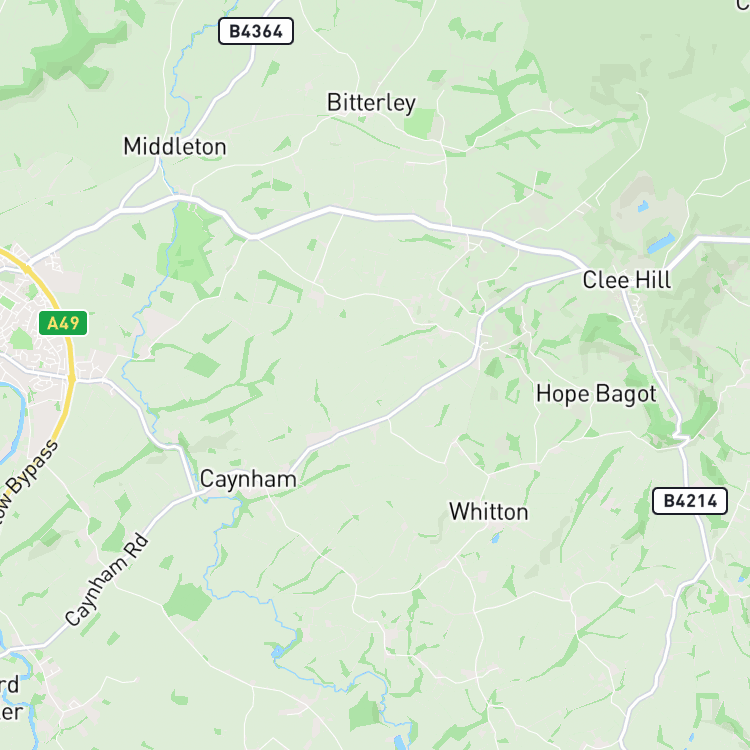Screen dimensions: 750x750
Task: Click the blue pond south of Whitton
Action: (x=495, y=538)
